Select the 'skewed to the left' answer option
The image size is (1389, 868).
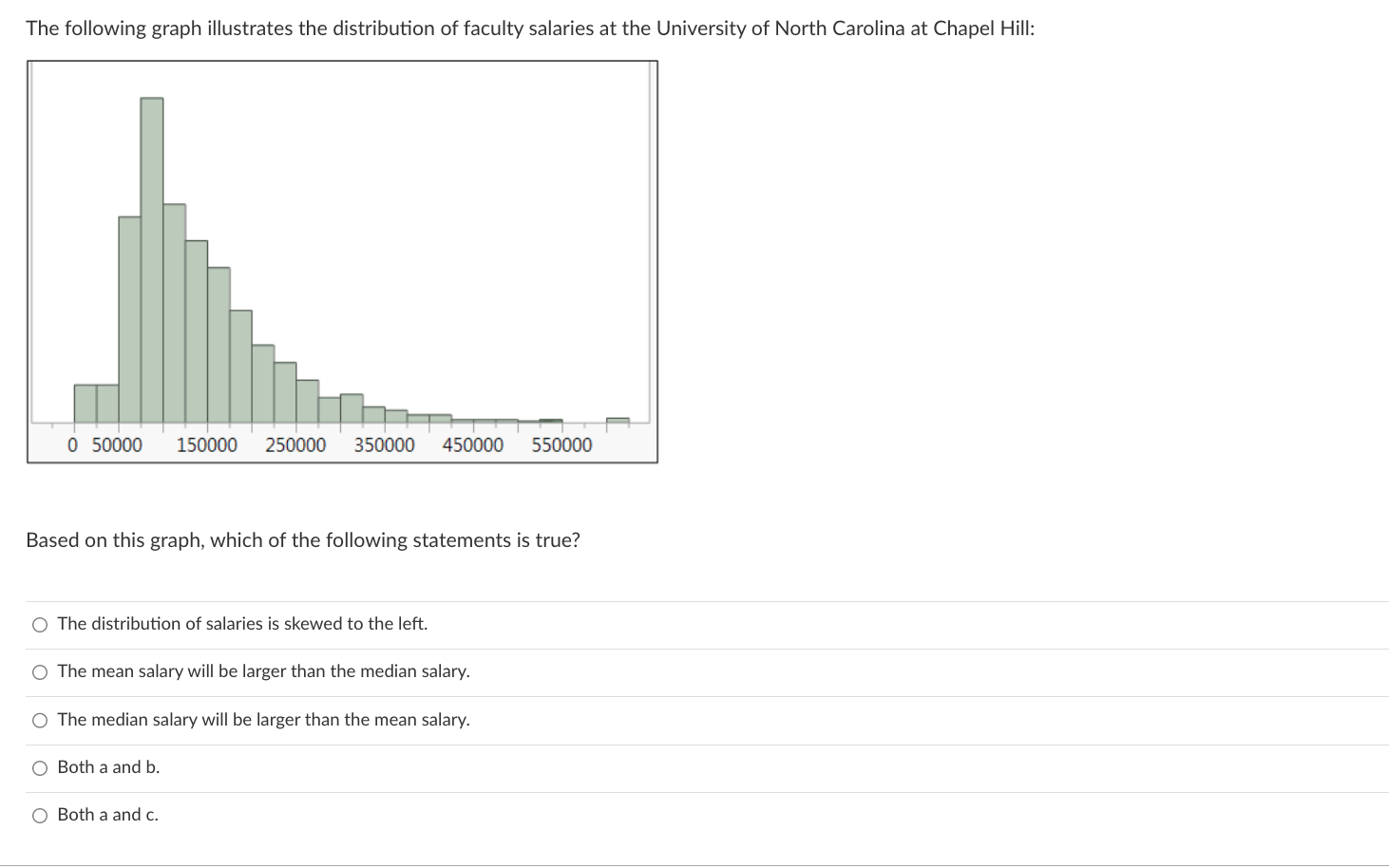point(39,624)
